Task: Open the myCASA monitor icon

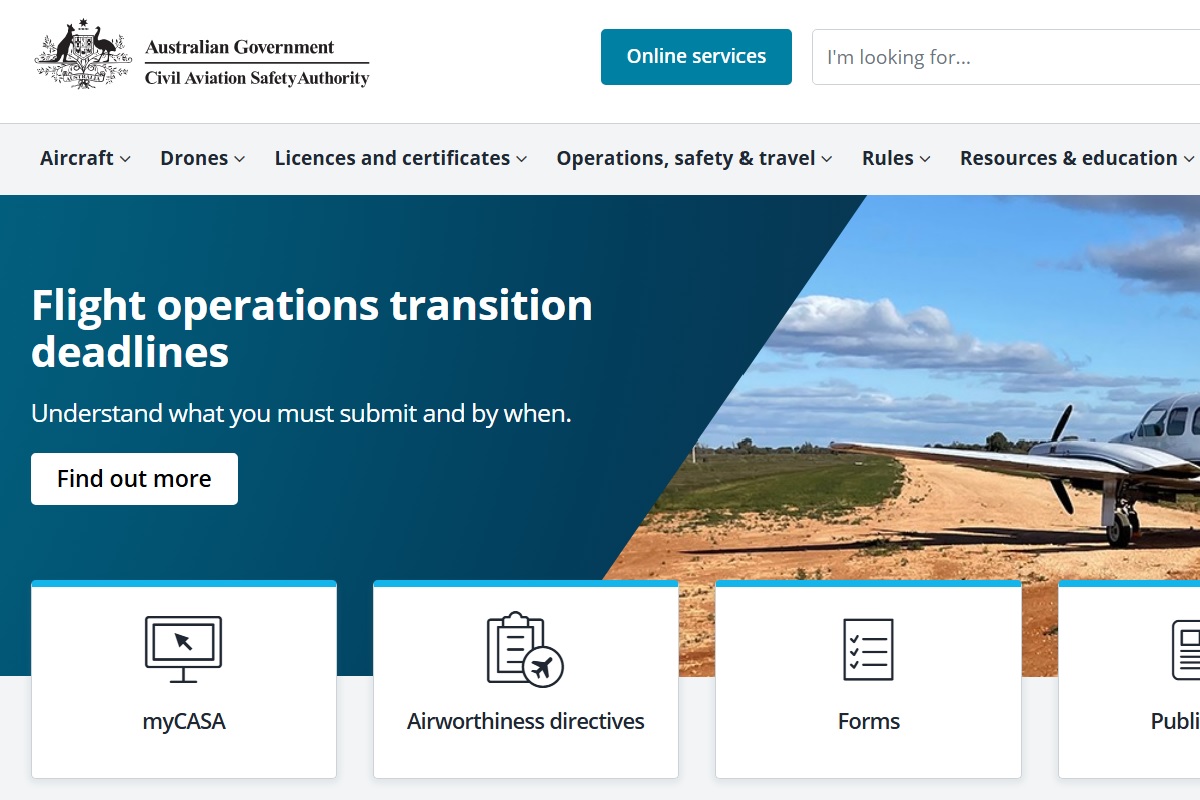Action: click(184, 650)
